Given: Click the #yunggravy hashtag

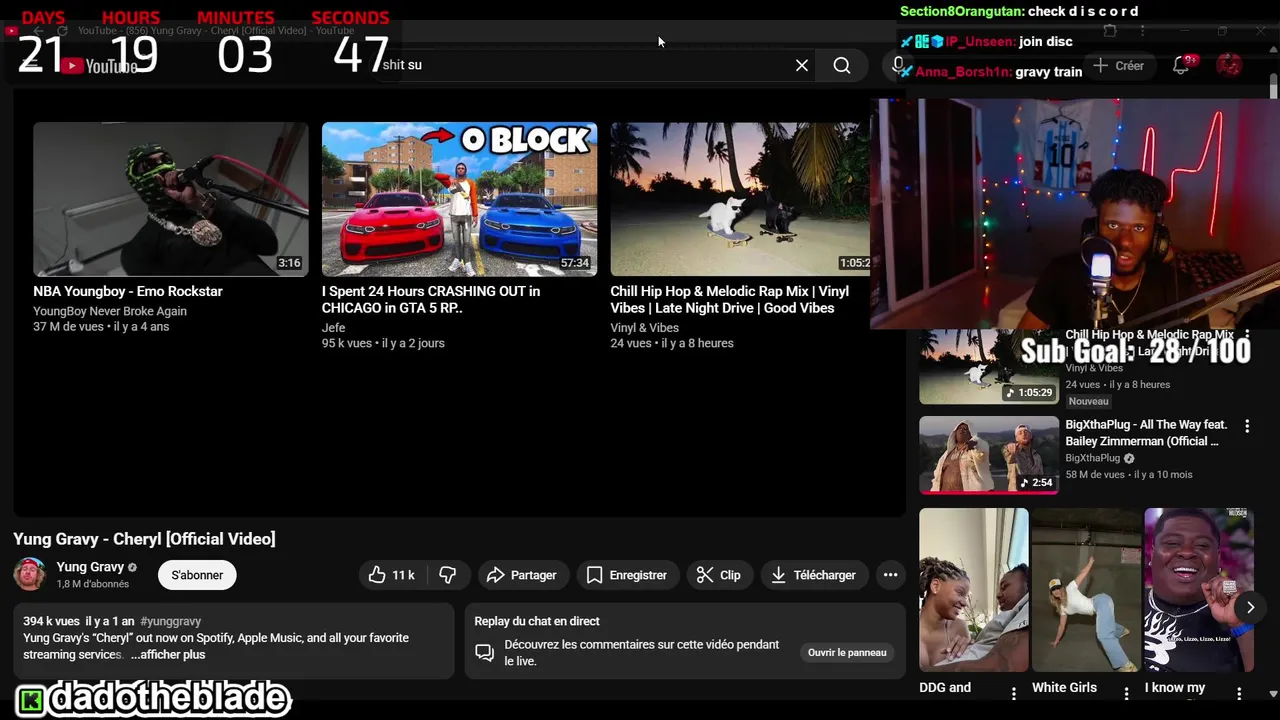Looking at the screenshot, I should tap(171, 621).
